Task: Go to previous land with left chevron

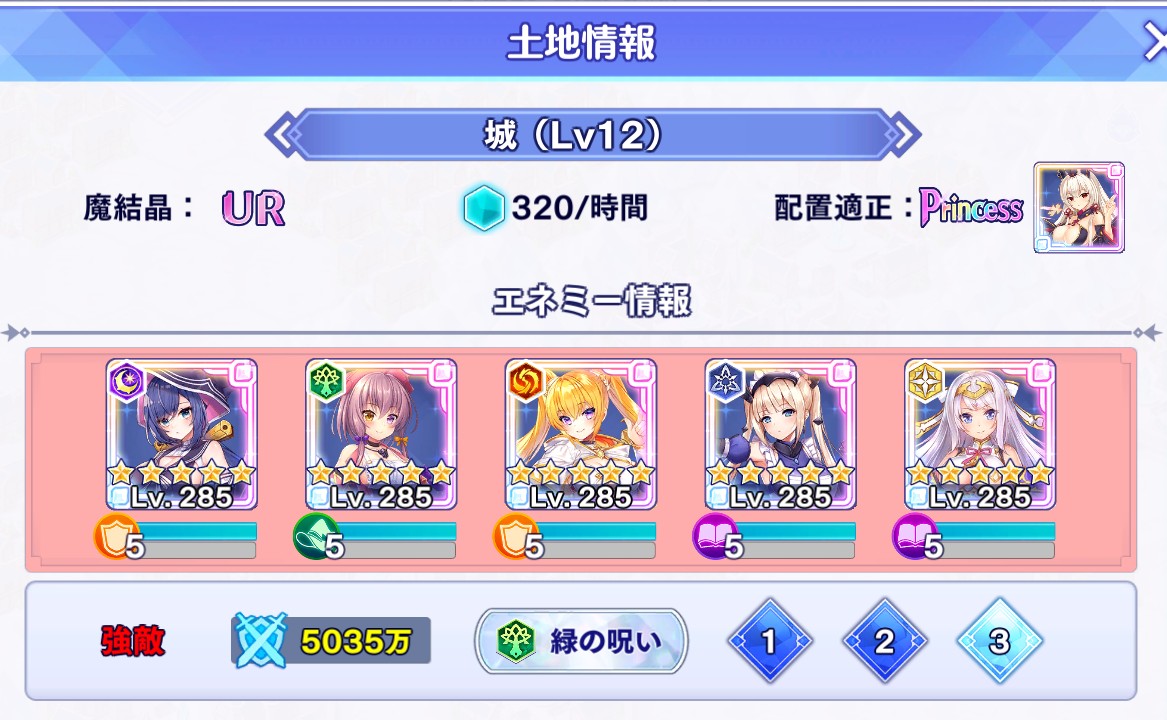Action: [282, 135]
